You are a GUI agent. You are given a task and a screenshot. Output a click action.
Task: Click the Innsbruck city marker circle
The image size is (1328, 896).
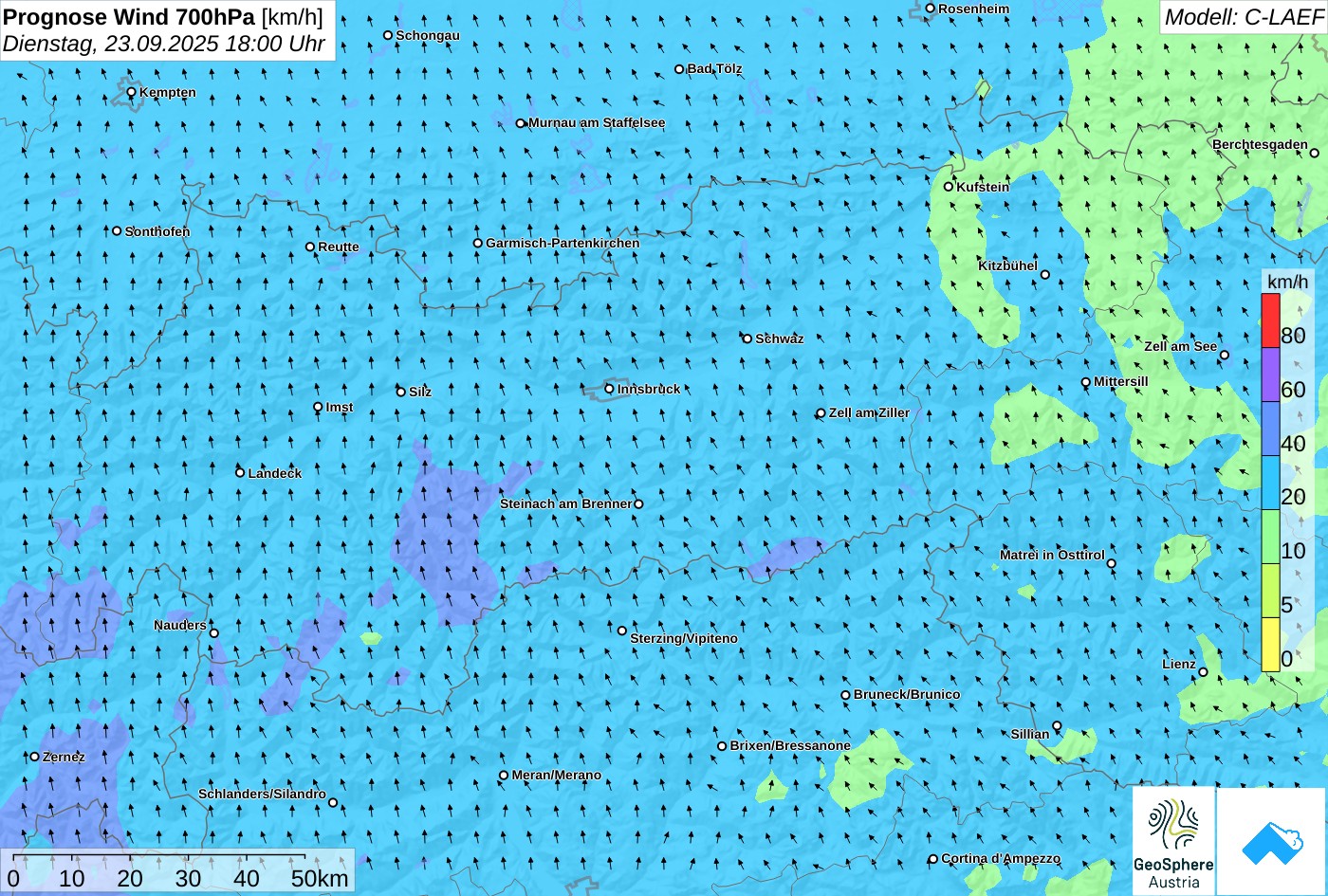609,389
